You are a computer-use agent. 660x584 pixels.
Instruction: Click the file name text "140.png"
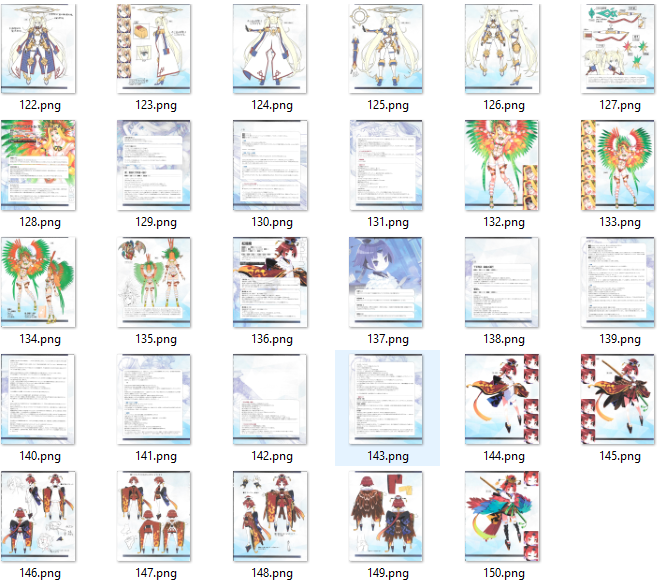tap(40, 456)
